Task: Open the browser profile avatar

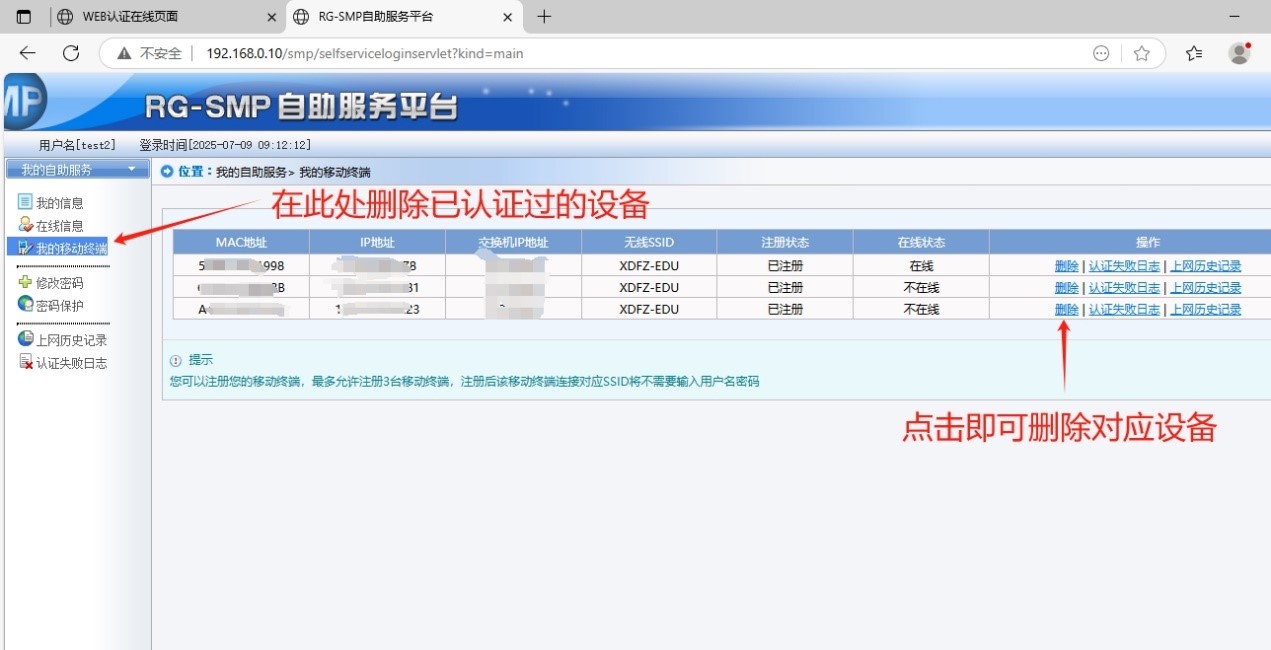Action: 1239,53
